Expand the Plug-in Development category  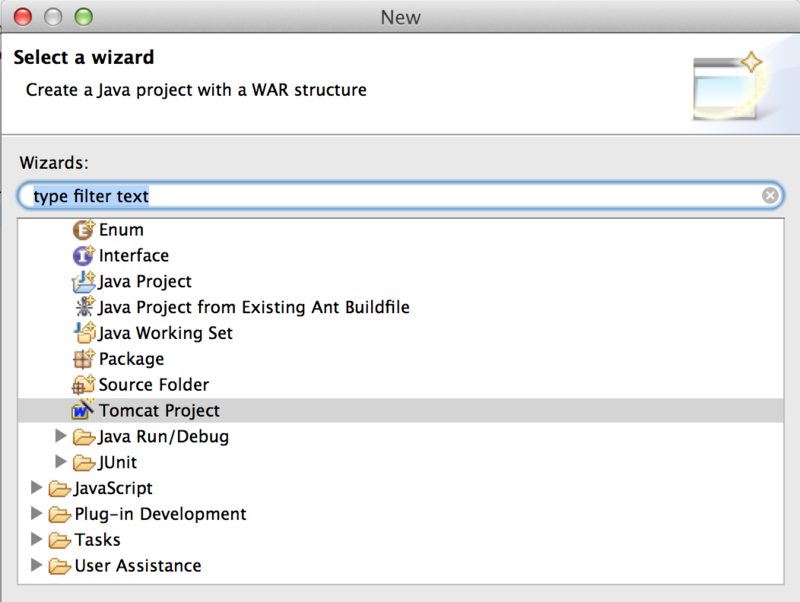[37, 514]
